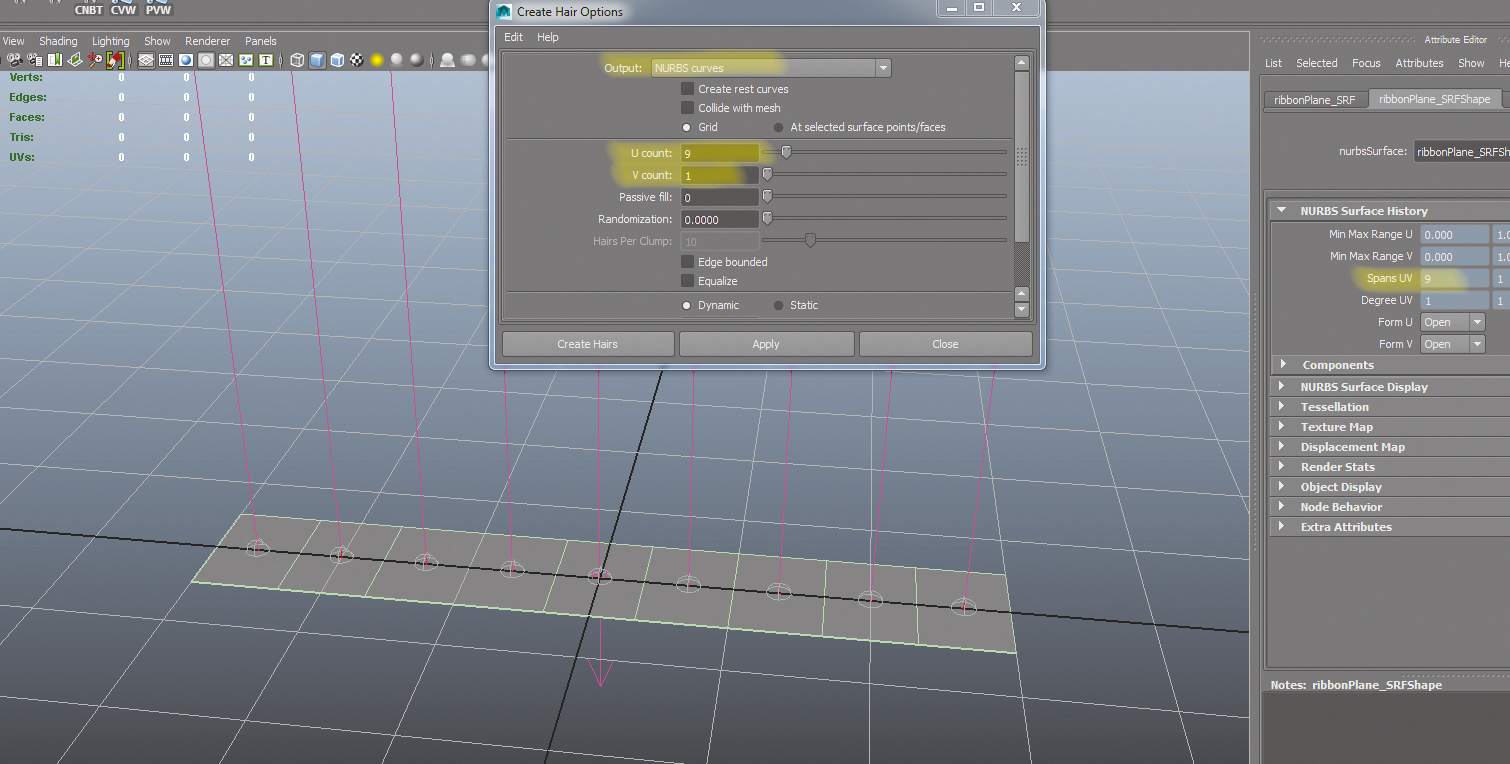This screenshot has height=764, width=1510.
Task: Click the Close button in hair options
Action: [x=945, y=344]
